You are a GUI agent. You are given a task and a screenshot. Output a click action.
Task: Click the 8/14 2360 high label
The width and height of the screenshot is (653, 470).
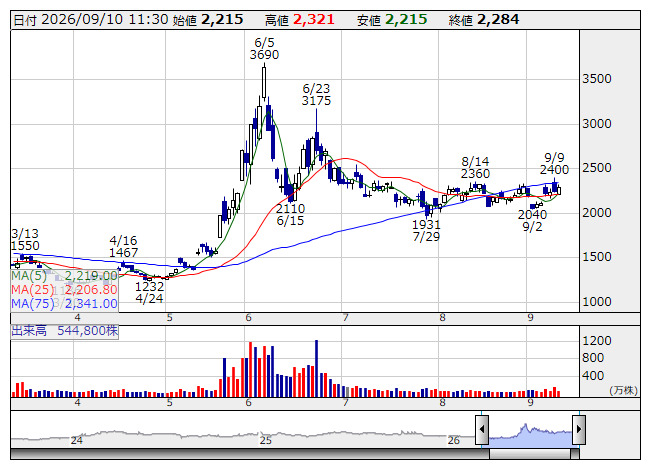point(475,167)
